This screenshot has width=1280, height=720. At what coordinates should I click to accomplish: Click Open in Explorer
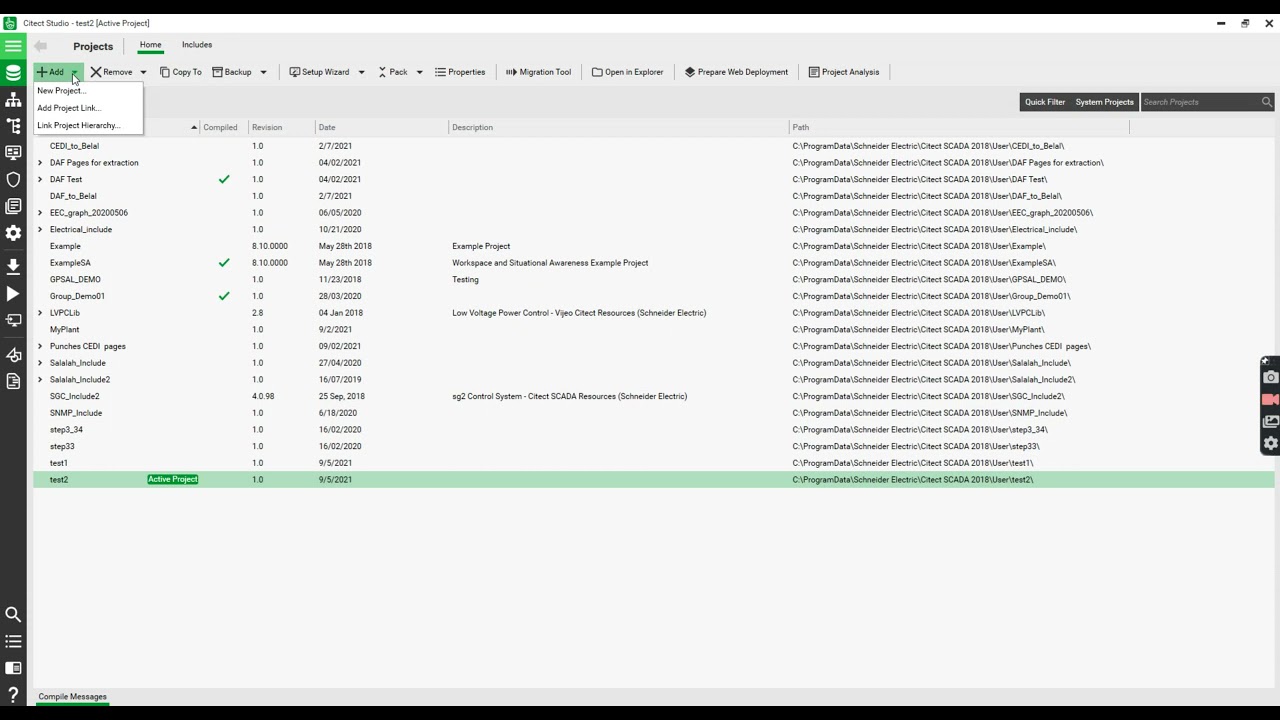coord(628,72)
